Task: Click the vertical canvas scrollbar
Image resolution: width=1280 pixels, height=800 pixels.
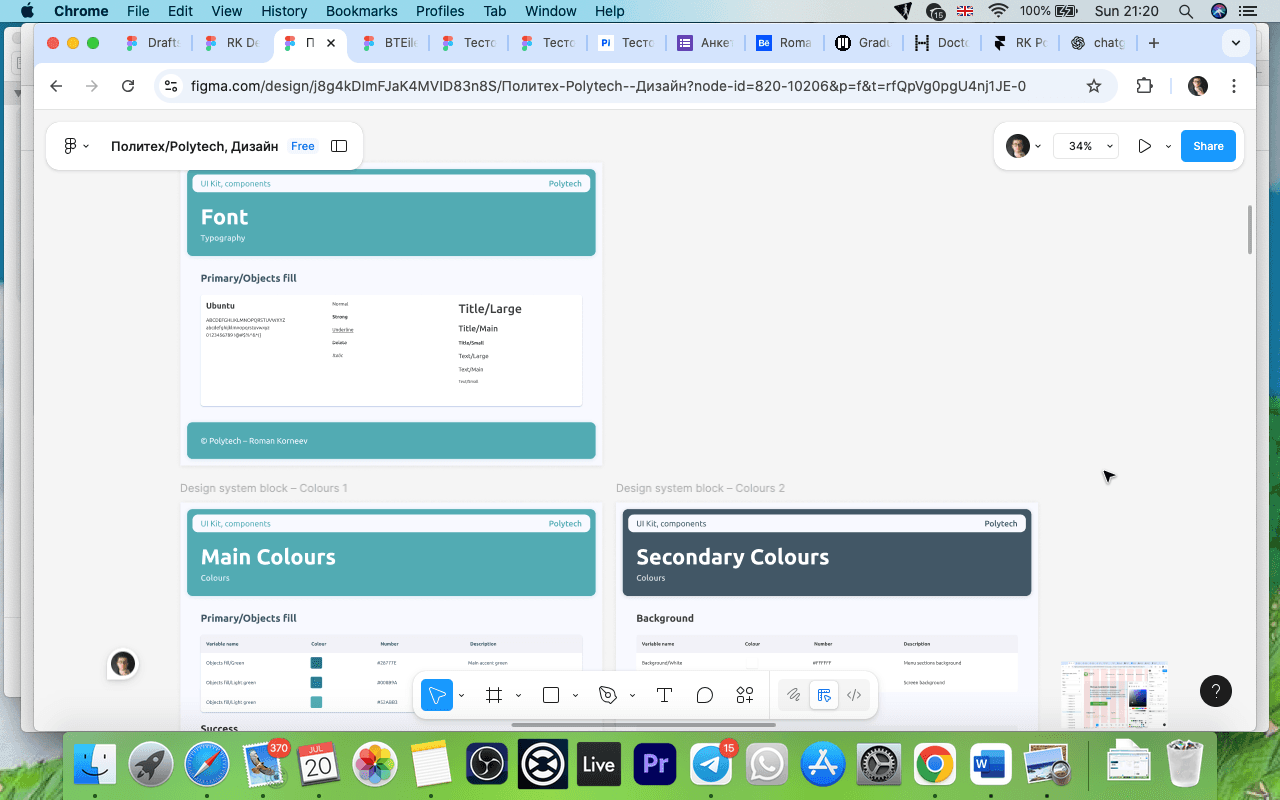Action: (1249, 229)
